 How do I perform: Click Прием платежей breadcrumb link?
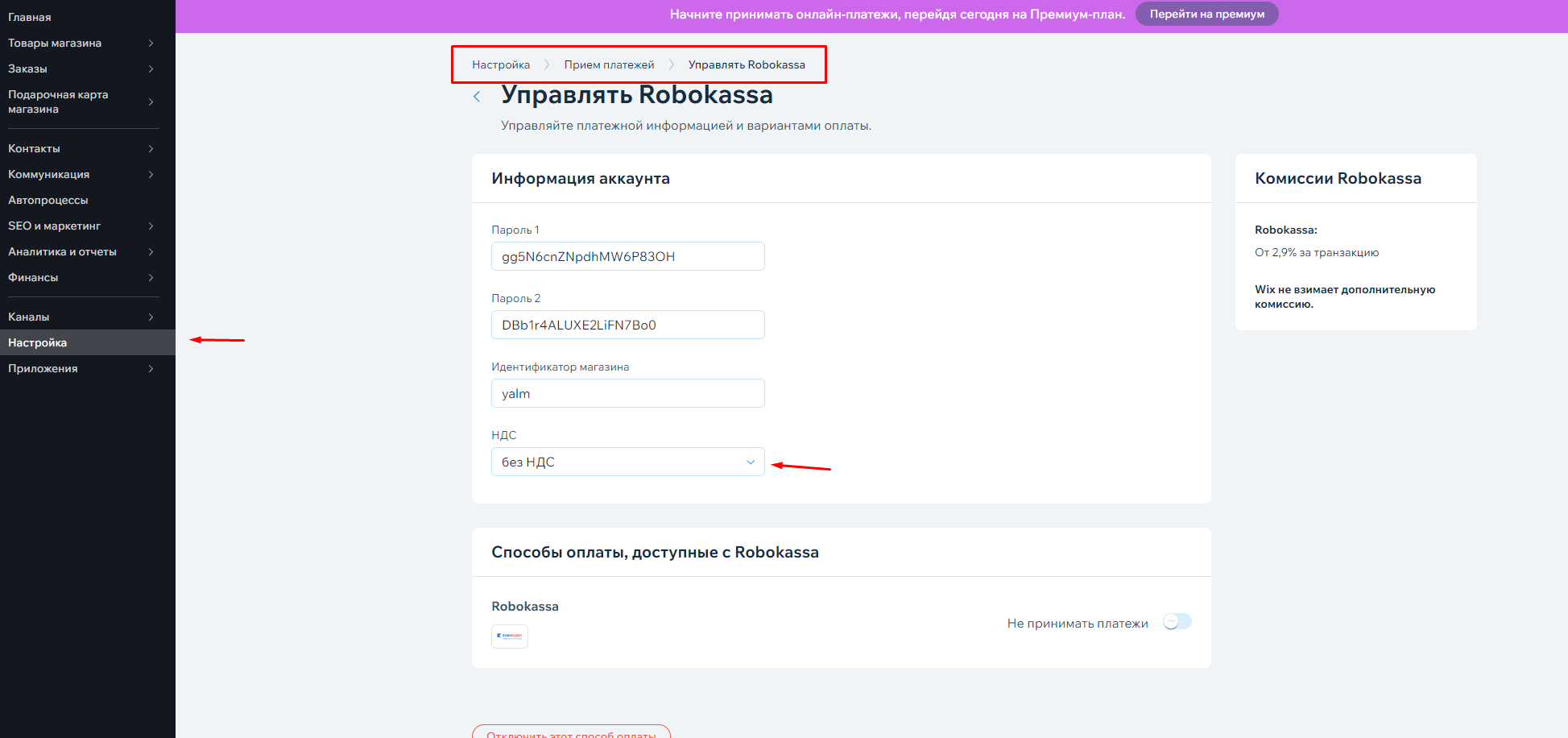pos(609,64)
